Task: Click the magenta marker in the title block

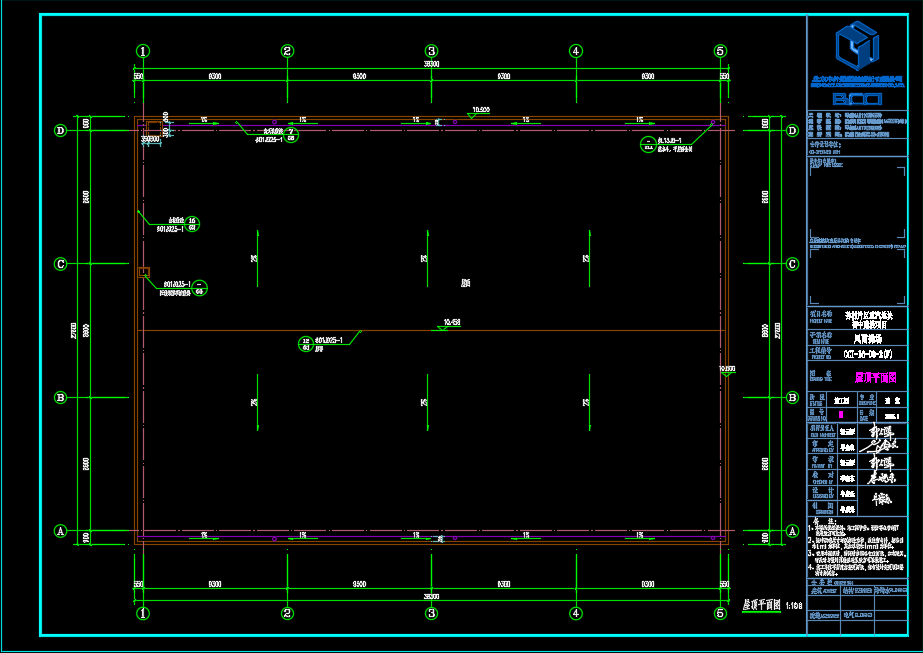Action: pyautogui.click(x=841, y=415)
